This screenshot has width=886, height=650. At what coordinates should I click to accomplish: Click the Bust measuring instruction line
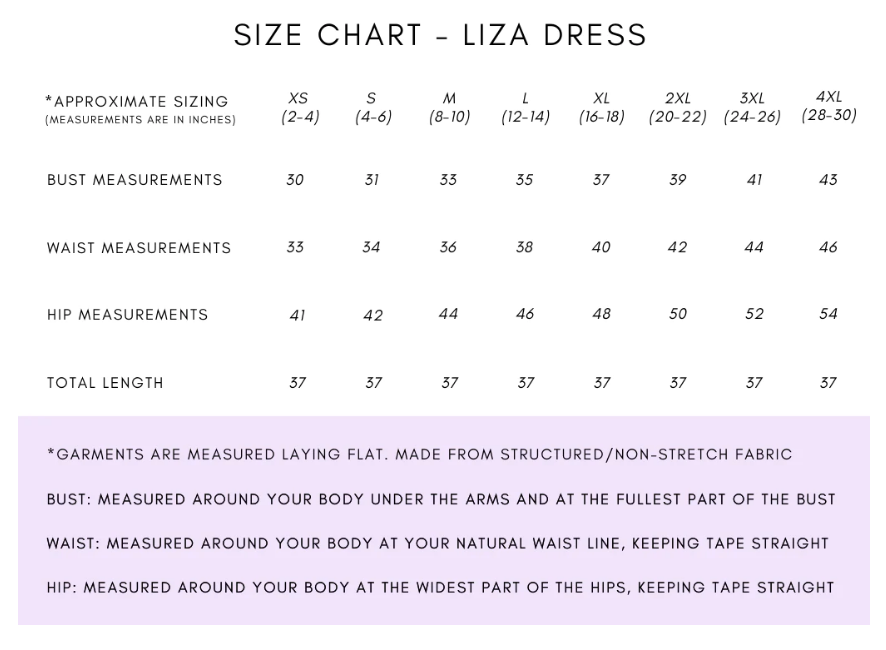(x=441, y=499)
